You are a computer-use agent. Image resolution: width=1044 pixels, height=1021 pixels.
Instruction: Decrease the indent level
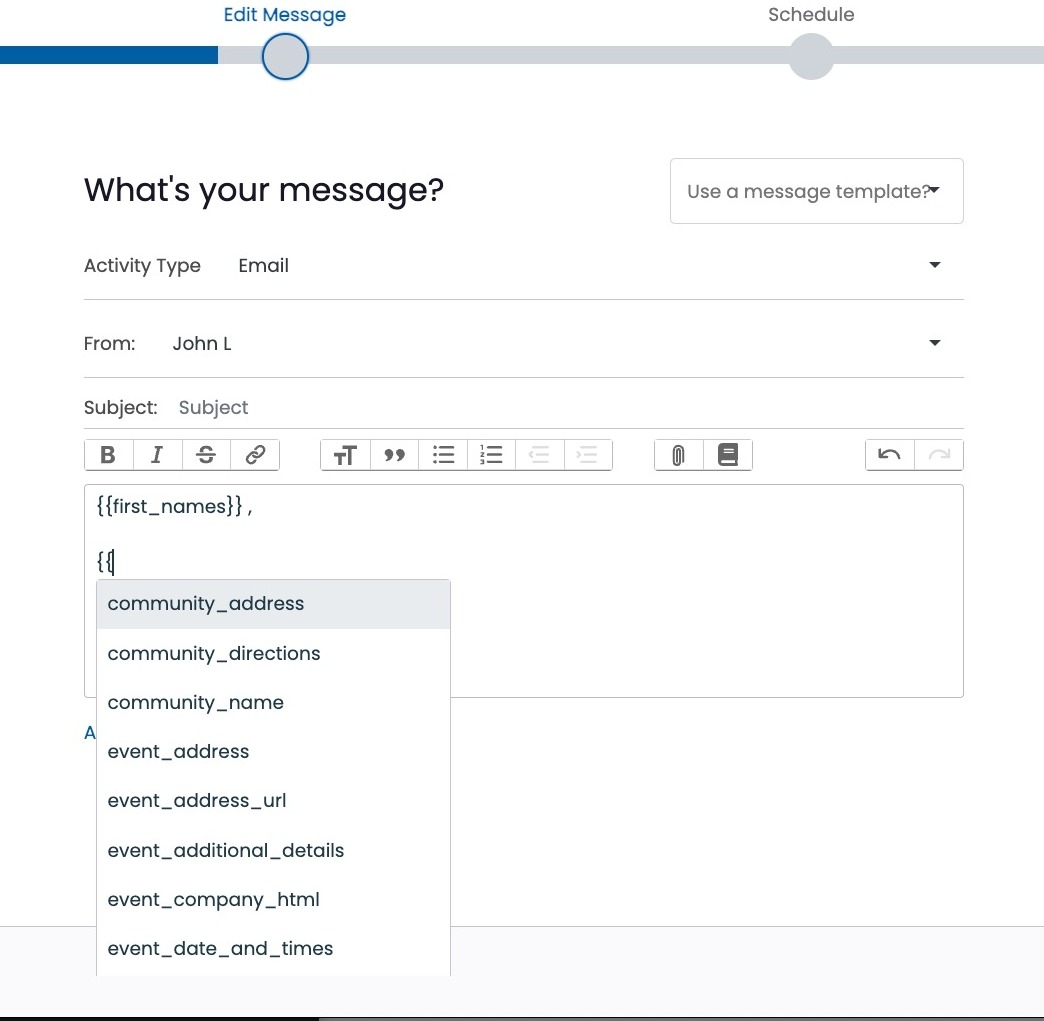click(x=539, y=455)
